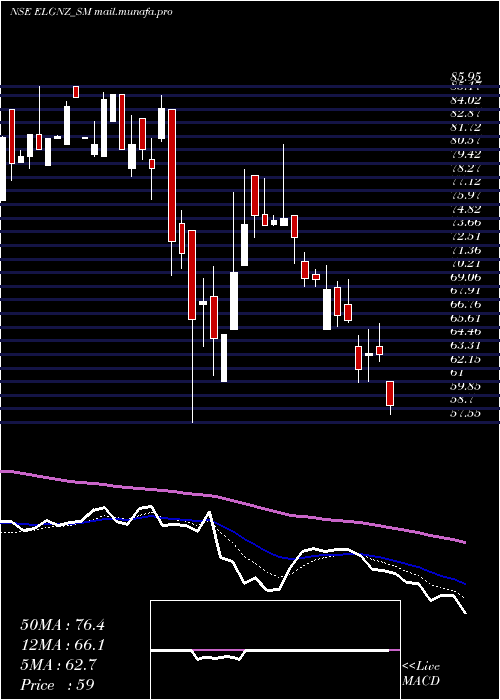This screenshot has height=700, width=500.
Task: Select the 85.95 price level label
Action: coord(465,79)
